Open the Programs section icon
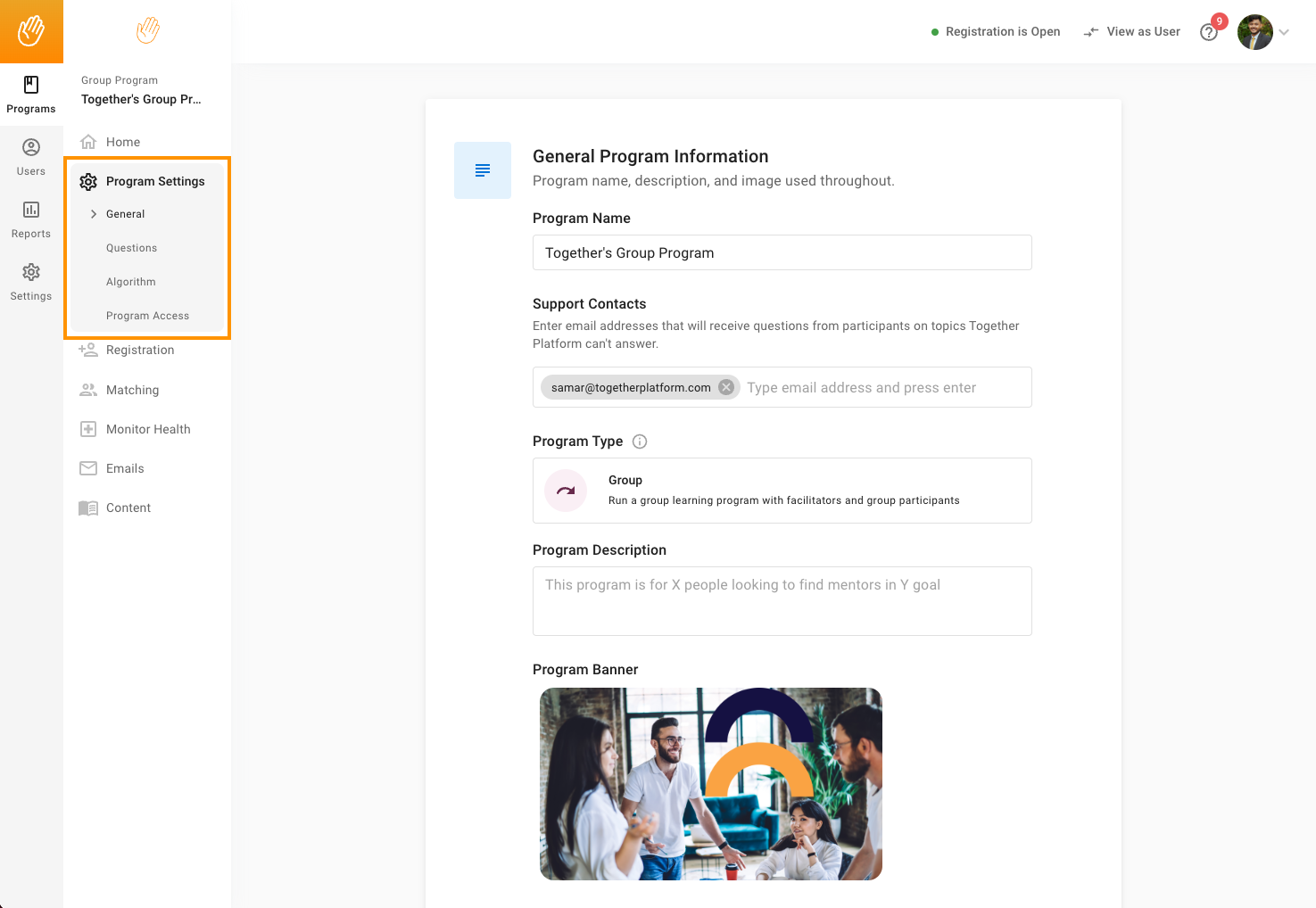This screenshot has height=908, width=1316. [x=31, y=85]
